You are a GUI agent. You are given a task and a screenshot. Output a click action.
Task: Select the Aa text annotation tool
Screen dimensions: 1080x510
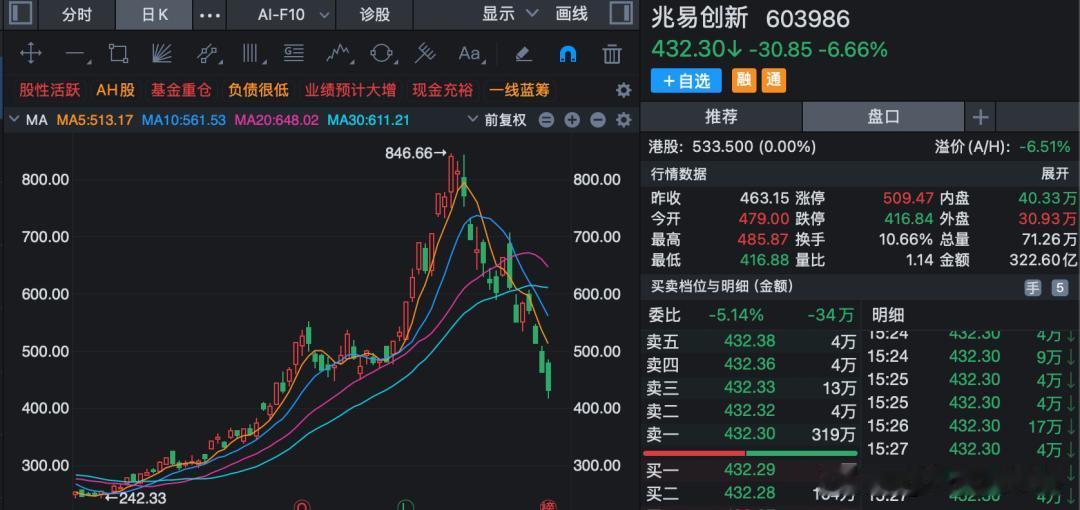pyautogui.click(x=470, y=53)
